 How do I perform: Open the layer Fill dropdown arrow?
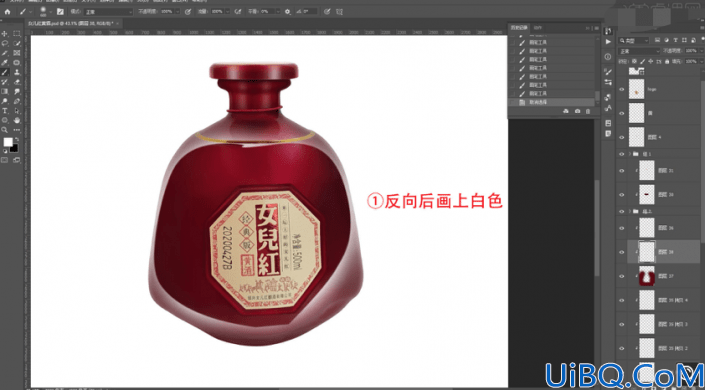pyautogui.click(x=701, y=62)
